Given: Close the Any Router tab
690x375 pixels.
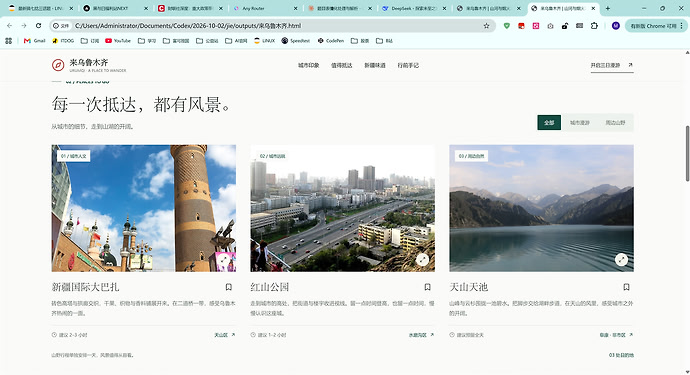Looking at the screenshot, I should 295,8.
